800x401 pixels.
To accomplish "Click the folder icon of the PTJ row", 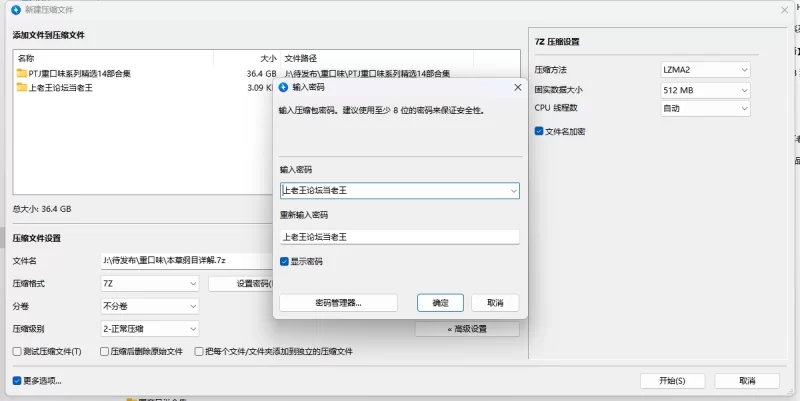I will pos(21,73).
